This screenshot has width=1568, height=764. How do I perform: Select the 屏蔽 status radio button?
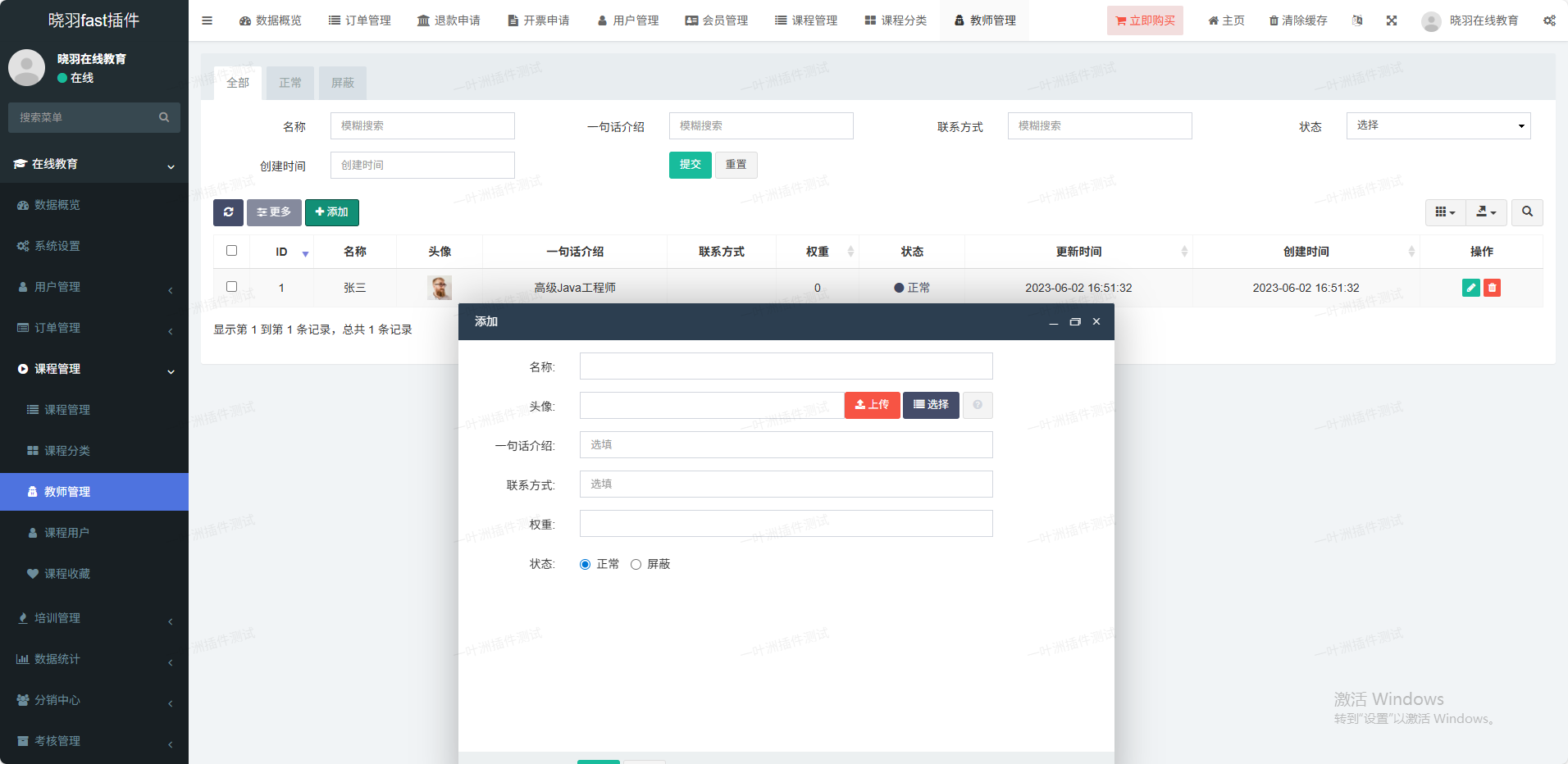point(636,564)
